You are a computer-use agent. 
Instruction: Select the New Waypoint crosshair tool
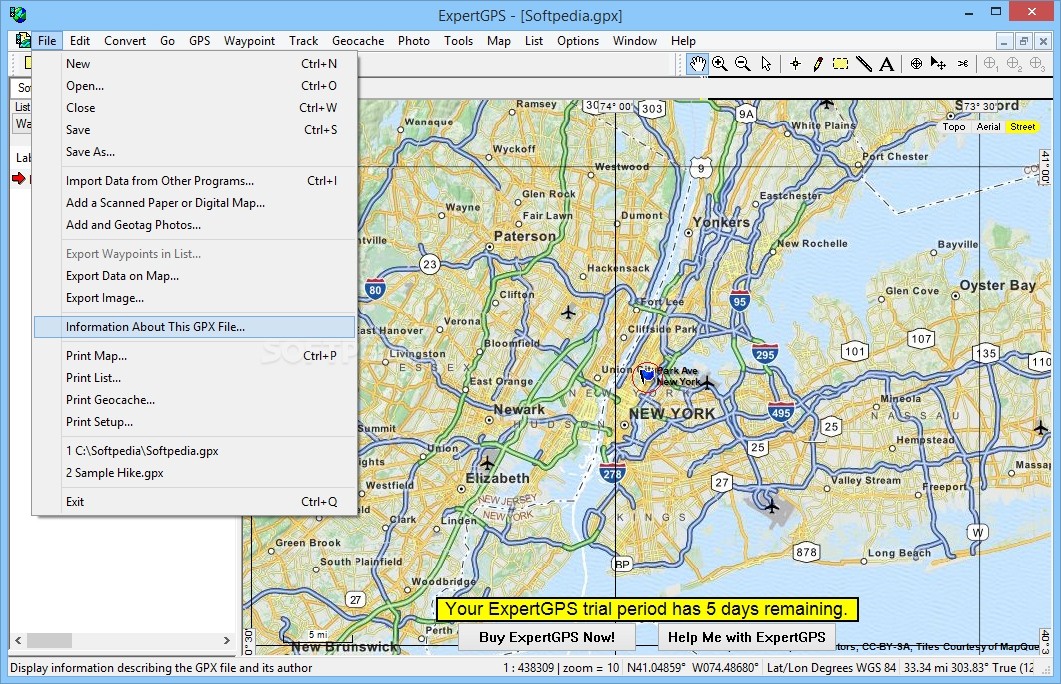point(796,64)
